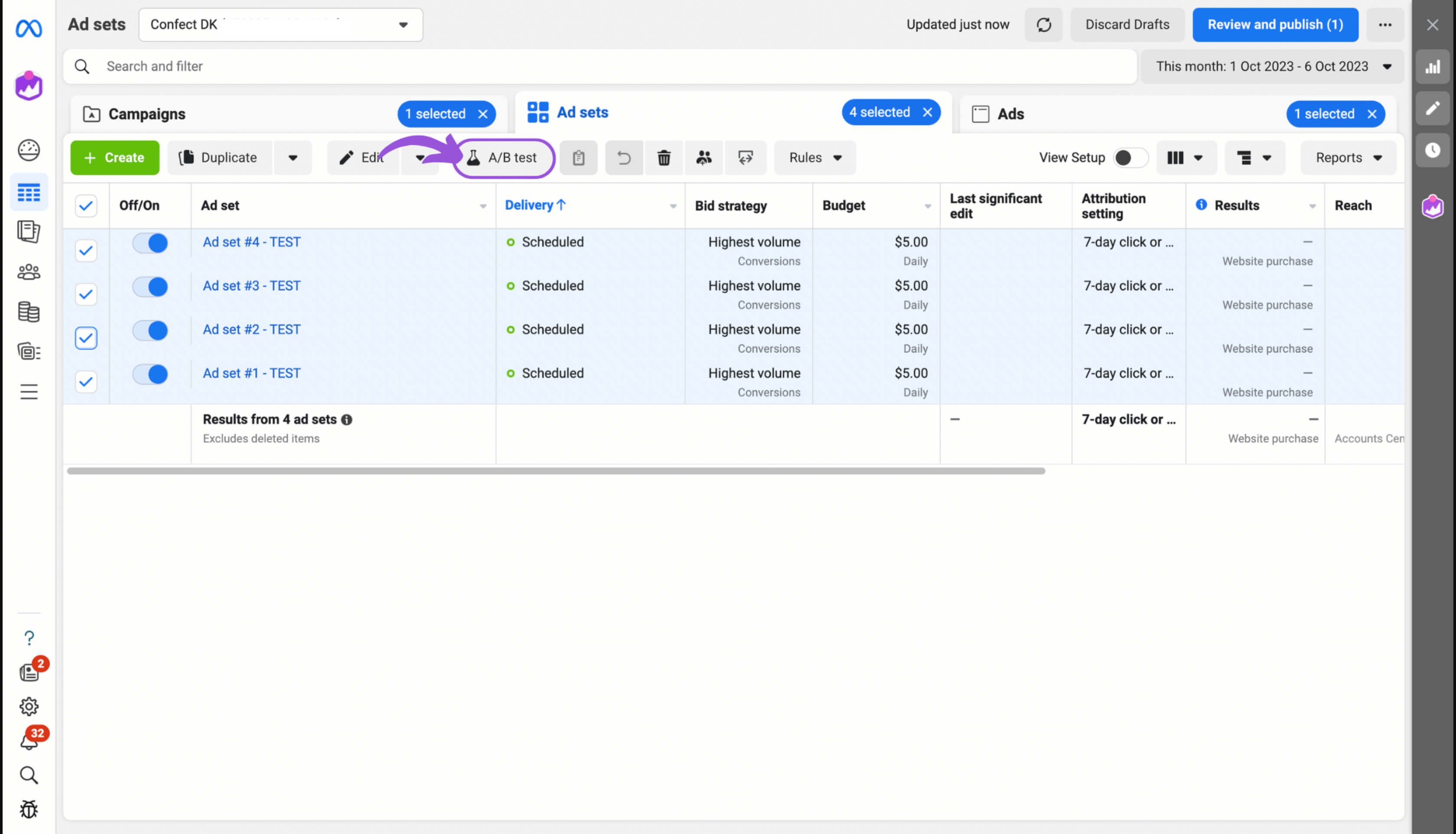Screen dimensions: 1456x834
Task: Uncheck the Ad set #4 - TEST checkbox
Action: pos(86,250)
